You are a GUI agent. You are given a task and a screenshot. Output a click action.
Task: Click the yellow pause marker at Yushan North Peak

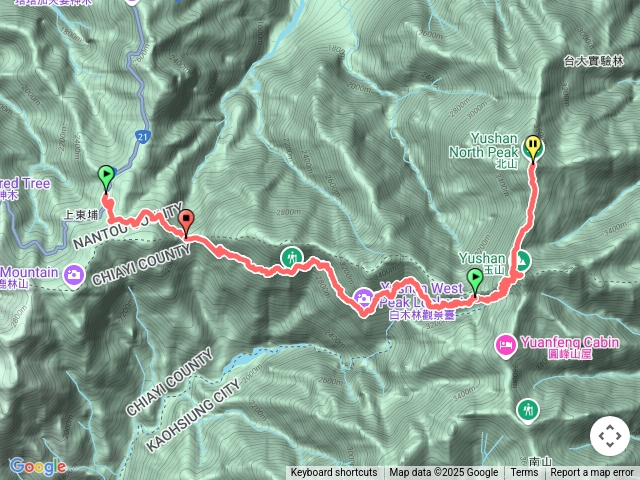pos(533,148)
